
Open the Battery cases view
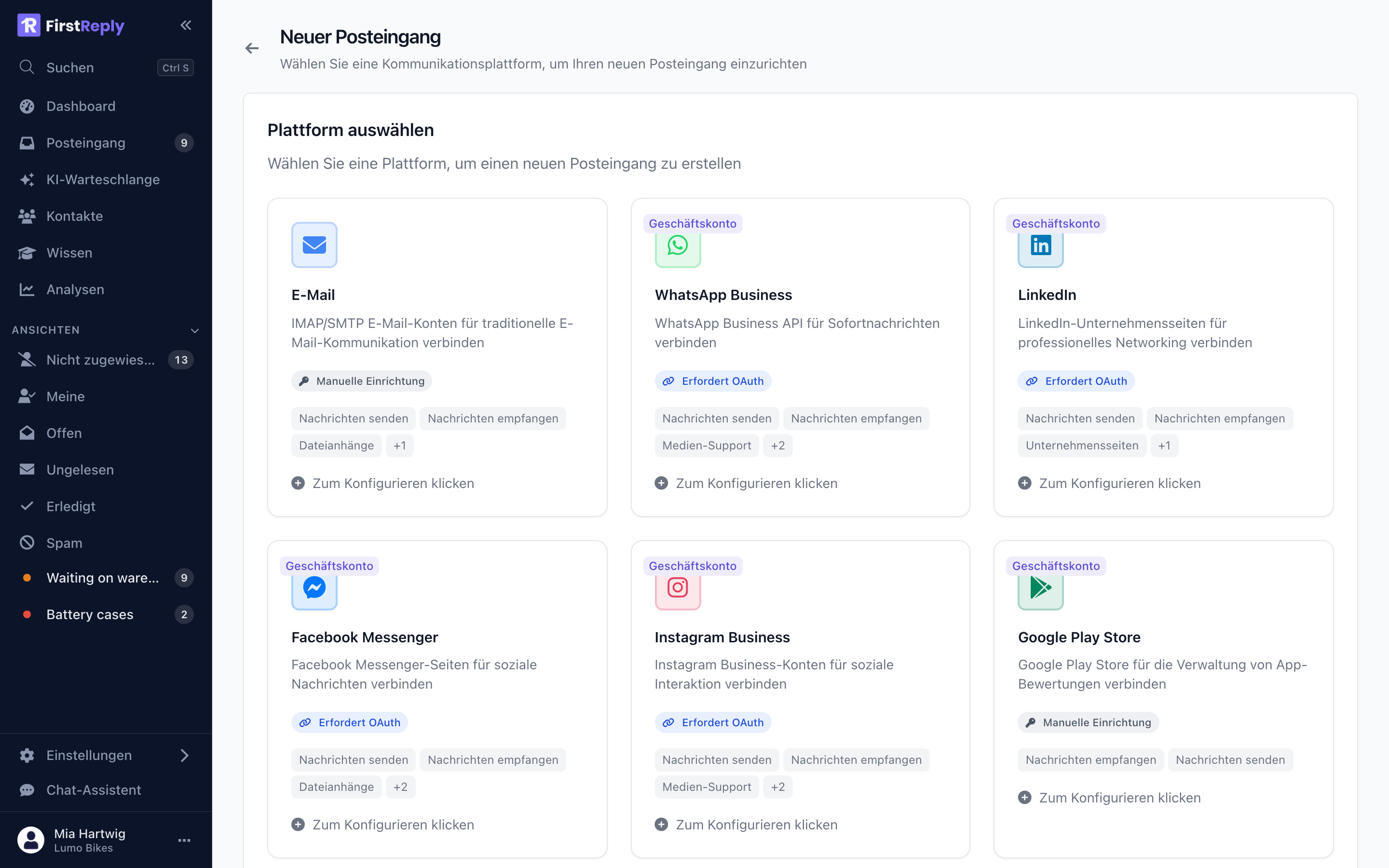coord(106,615)
